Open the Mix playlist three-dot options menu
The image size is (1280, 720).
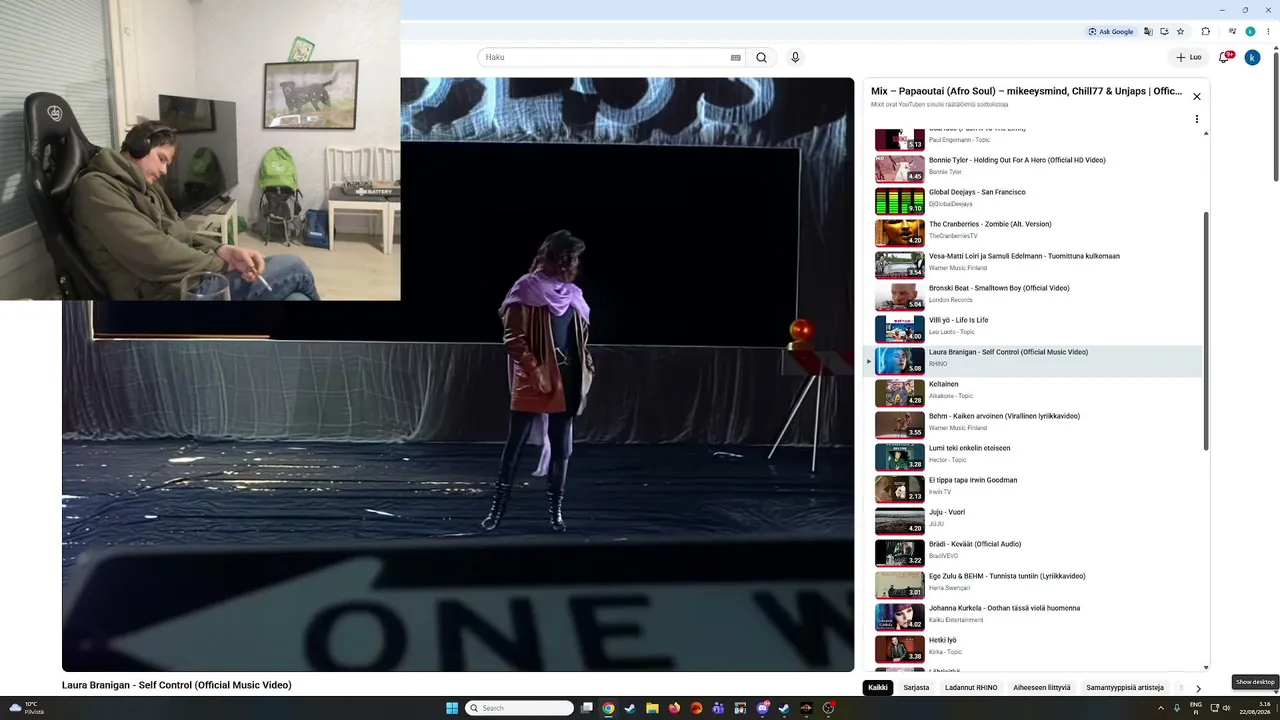[x=1197, y=119]
